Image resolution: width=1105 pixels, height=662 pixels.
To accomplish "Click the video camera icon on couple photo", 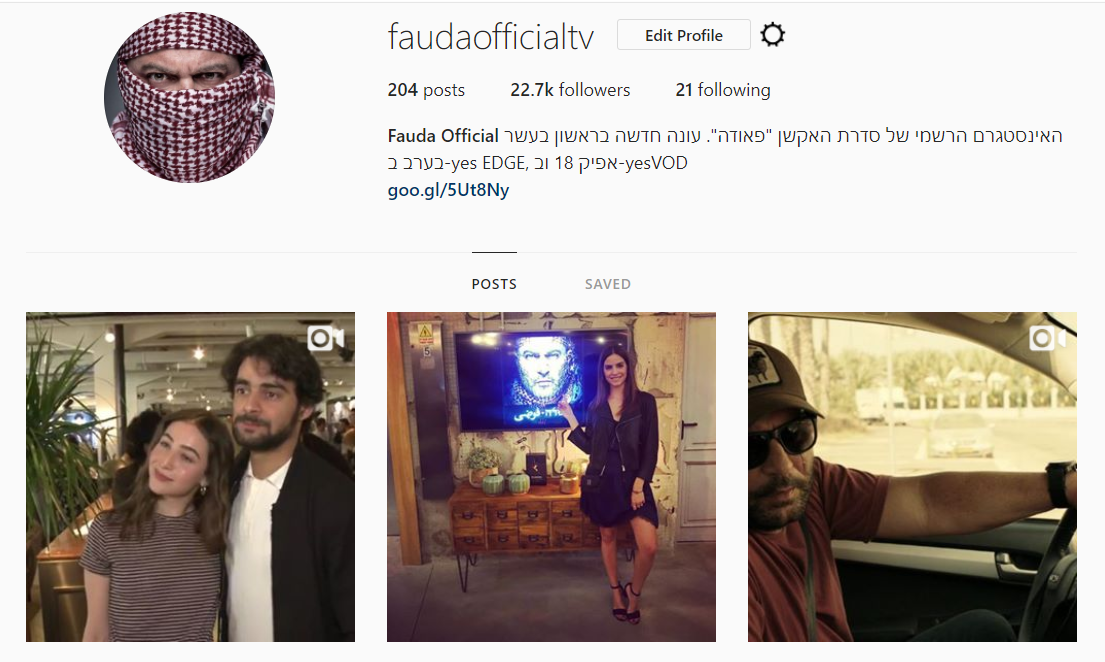I will [325, 338].
